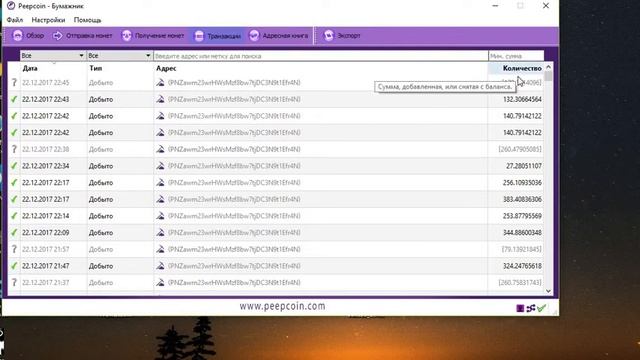Click the green checkmark icon for 22:43
Viewport: 640px width, 360px height.
14,99
